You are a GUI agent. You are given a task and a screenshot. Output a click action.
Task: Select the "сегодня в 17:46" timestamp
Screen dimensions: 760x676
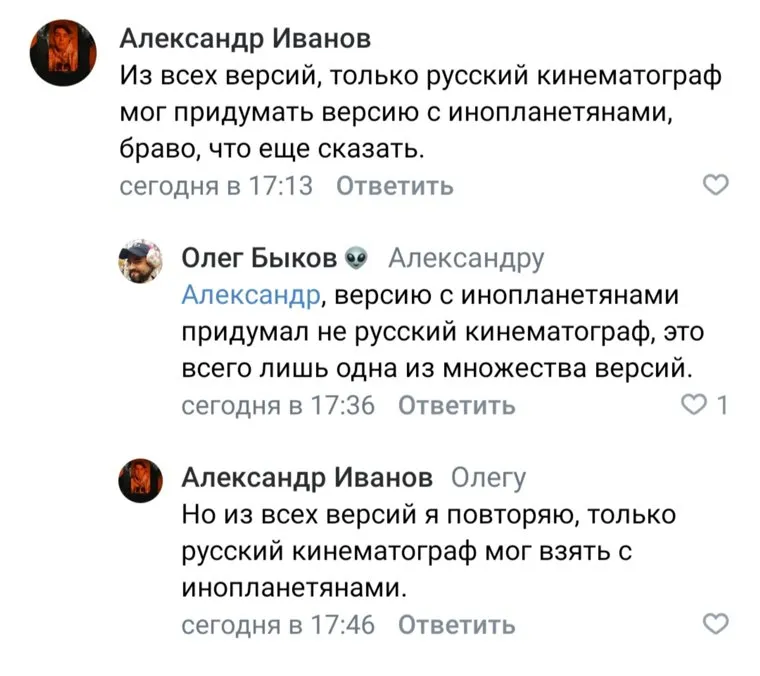(x=278, y=625)
